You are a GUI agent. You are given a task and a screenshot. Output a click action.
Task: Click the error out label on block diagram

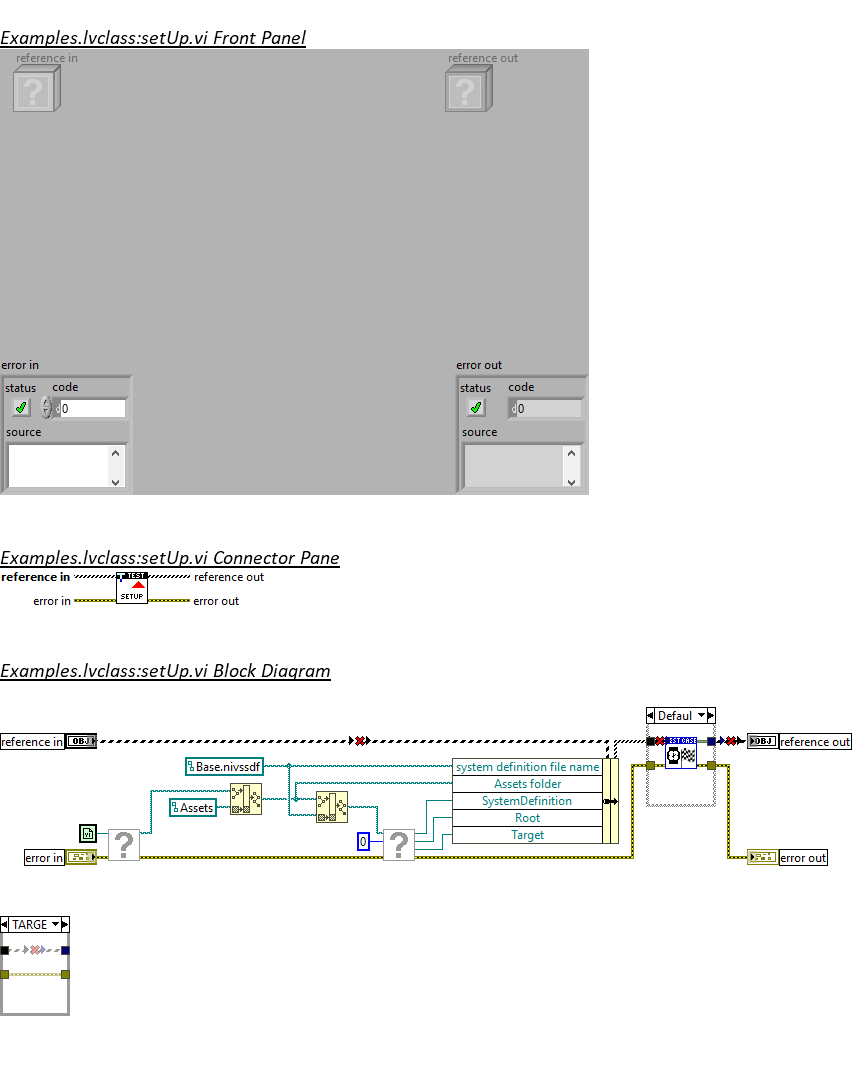[x=803, y=858]
